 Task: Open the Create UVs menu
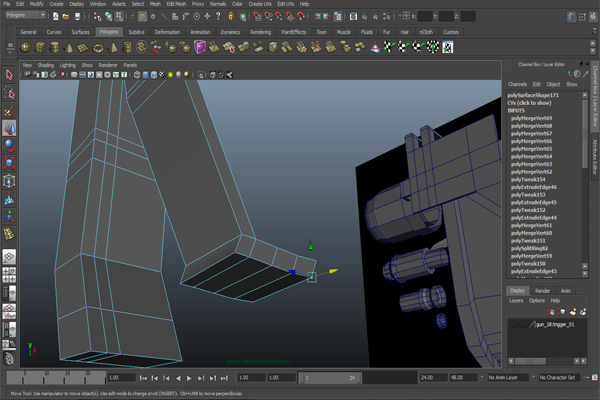click(260, 4)
